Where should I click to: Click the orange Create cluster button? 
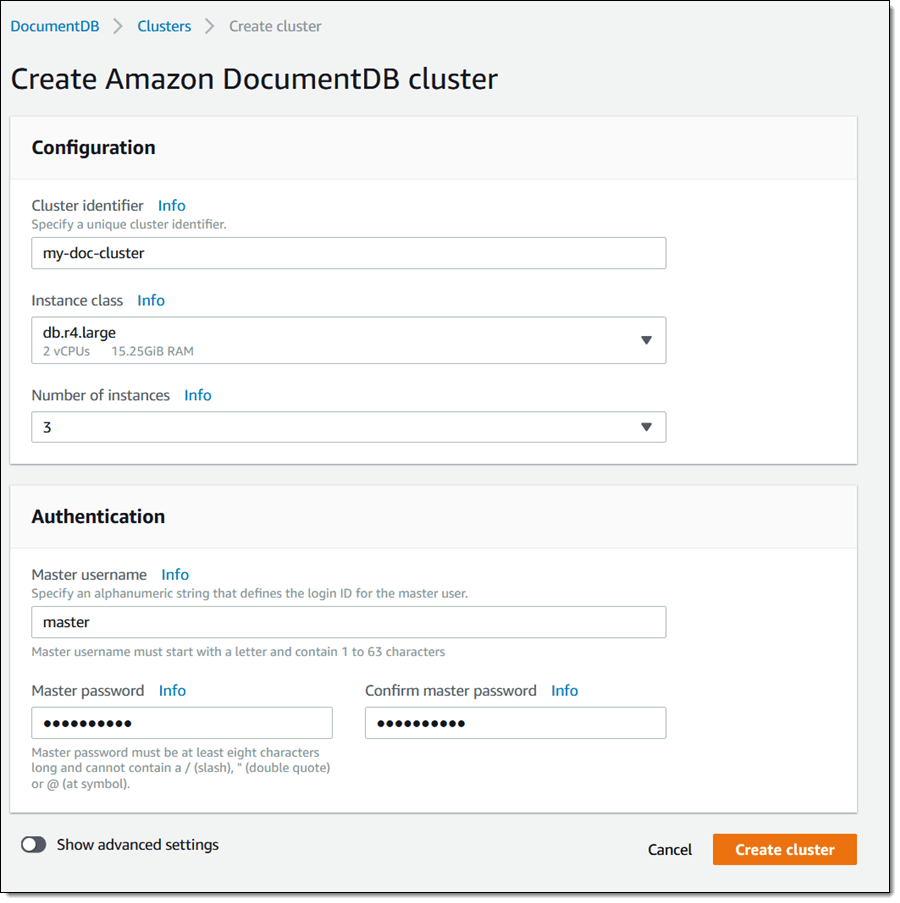pyautogui.click(x=784, y=849)
